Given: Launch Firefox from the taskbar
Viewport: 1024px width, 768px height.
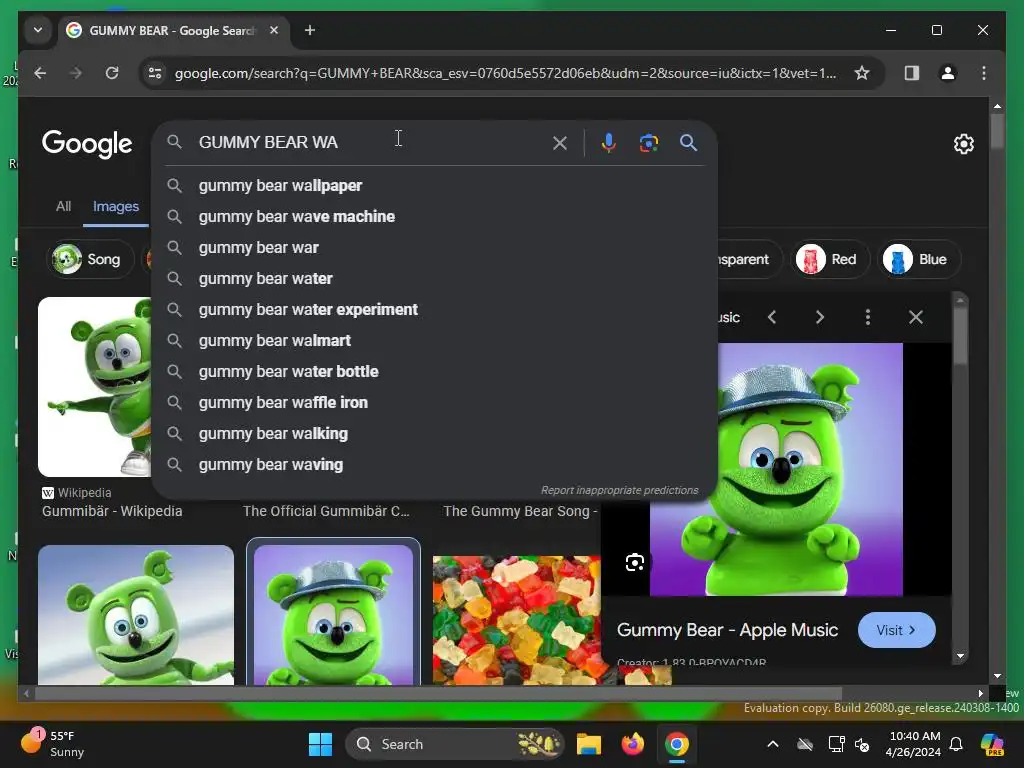Looking at the screenshot, I should [632, 744].
